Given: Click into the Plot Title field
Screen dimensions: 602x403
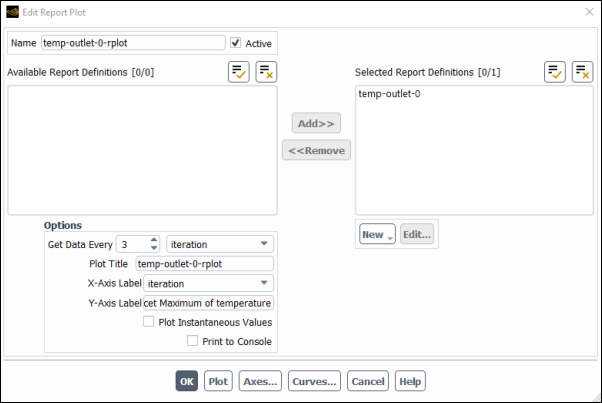Looking at the screenshot, I should 205,264.
